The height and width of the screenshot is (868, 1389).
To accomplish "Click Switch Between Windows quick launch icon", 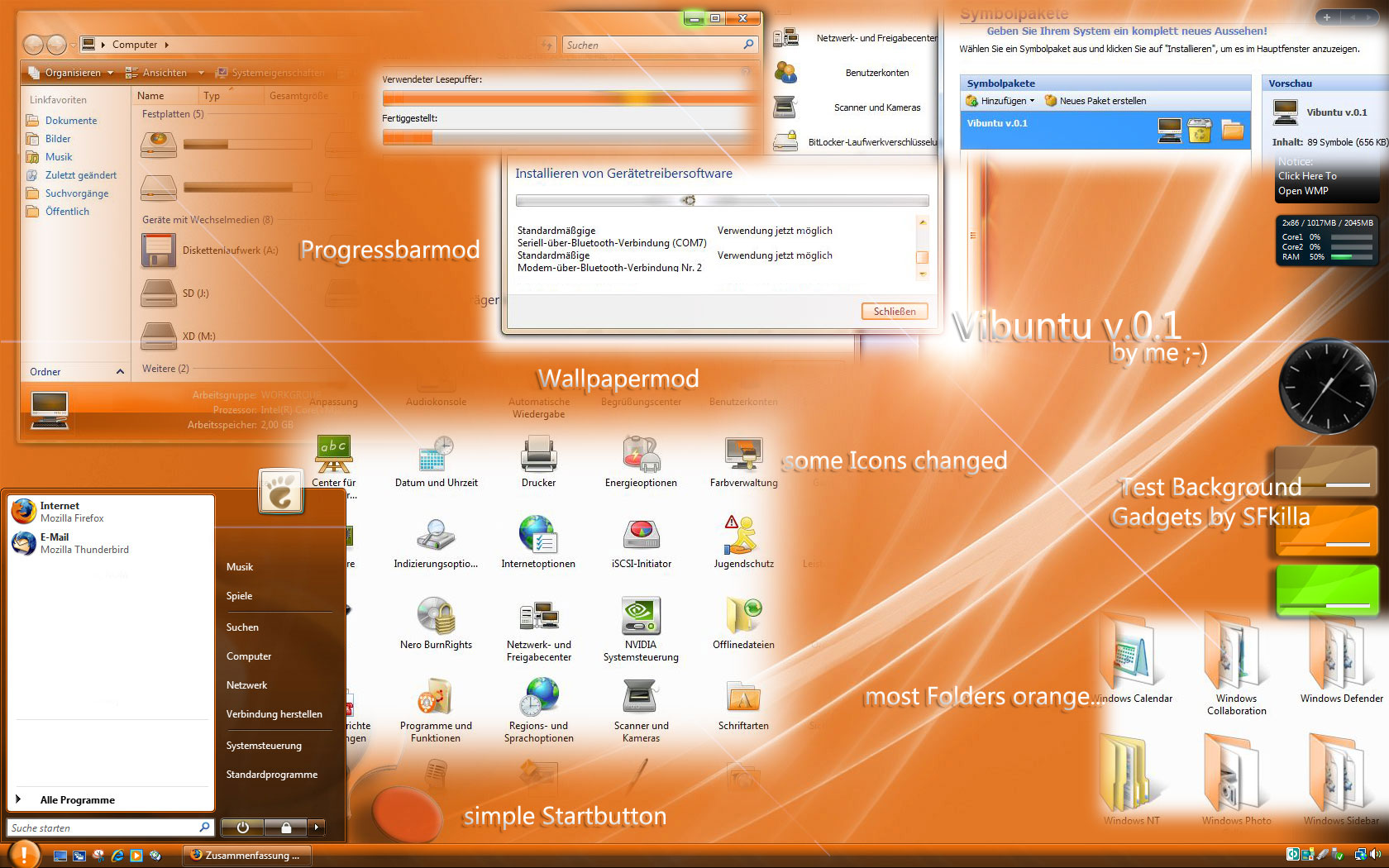I will [79, 856].
